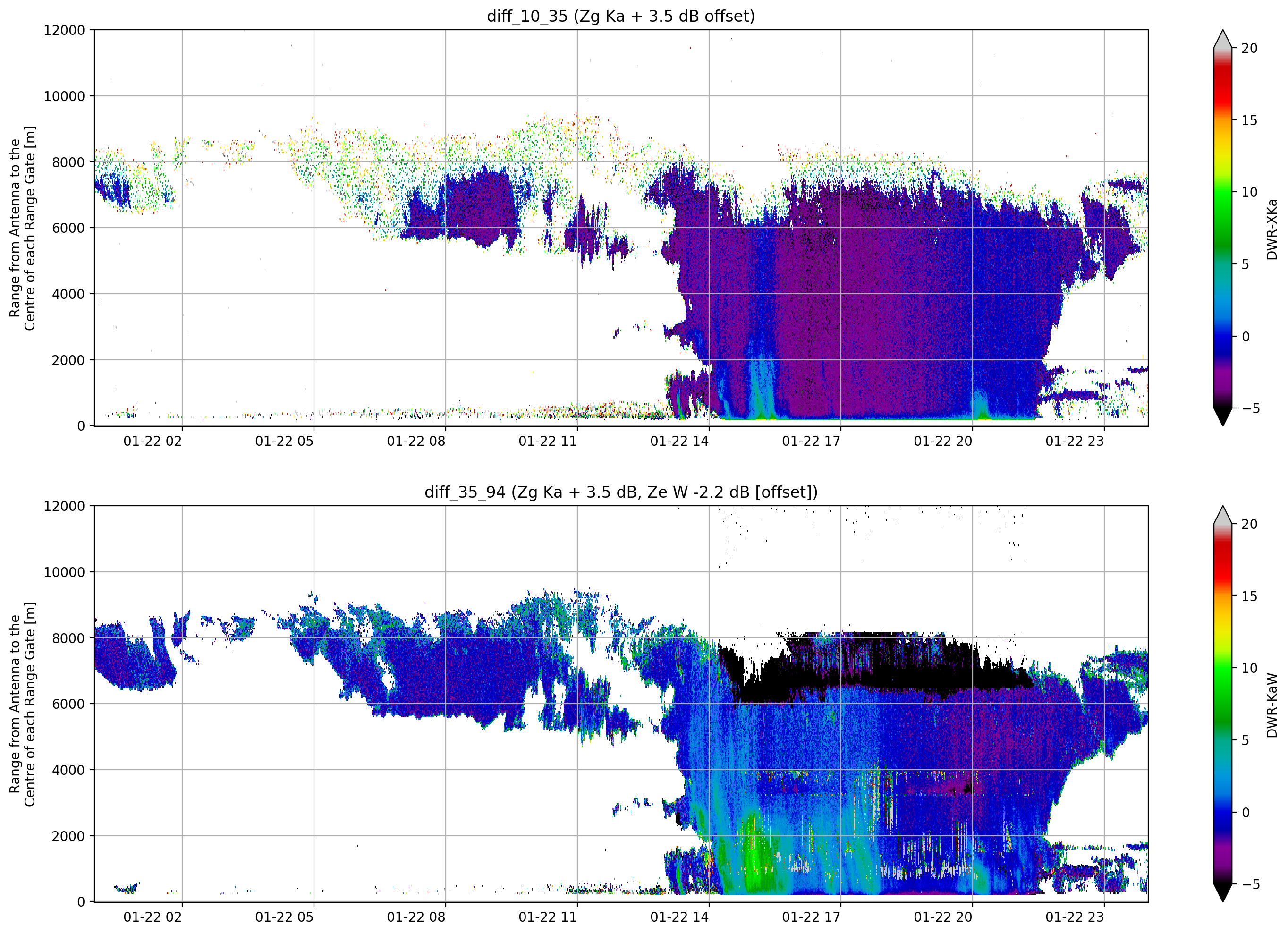
Task: Click the lower black arrow of bottom colorbar
Action: pos(1222,892)
